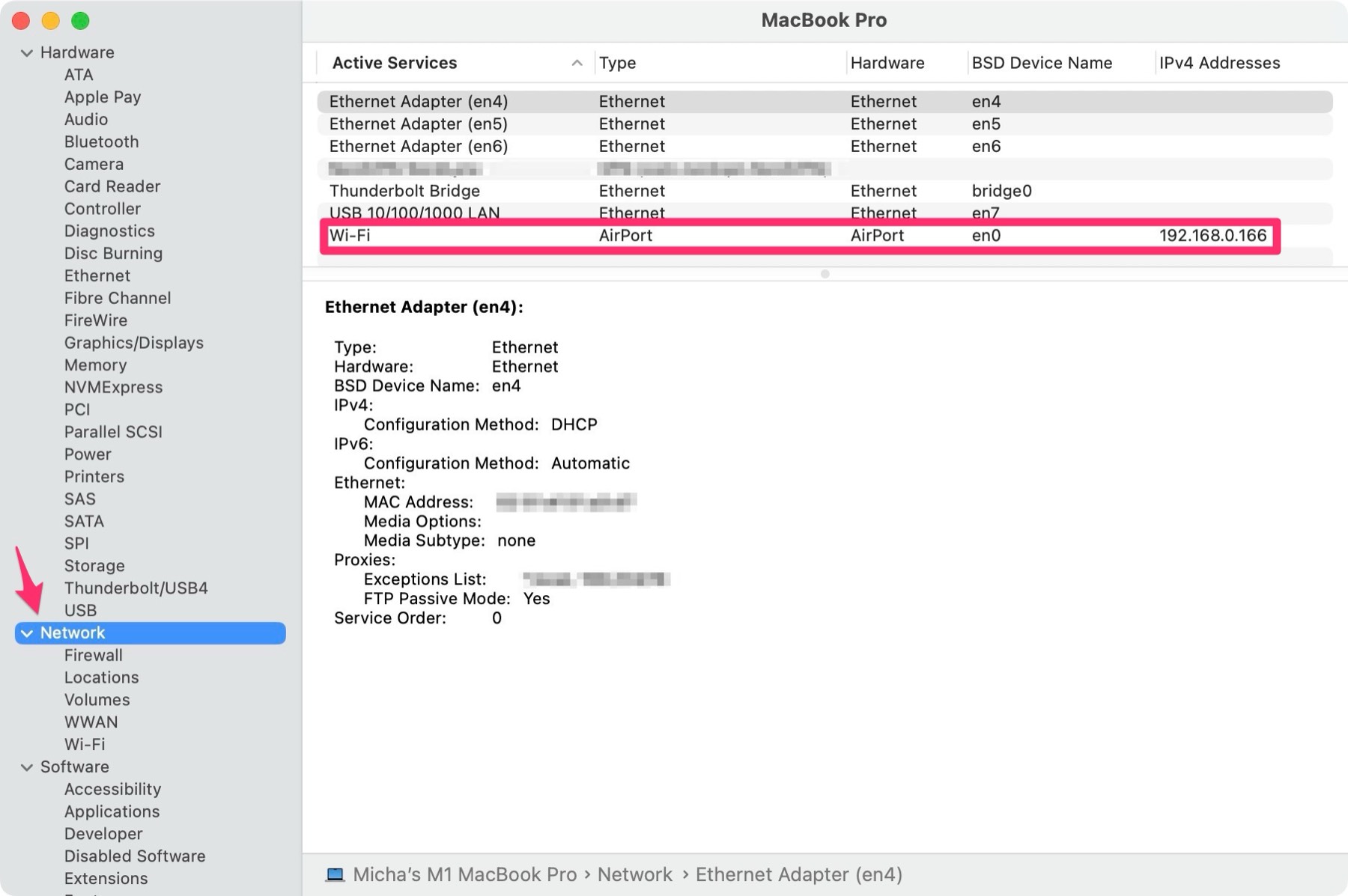This screenshot has height=896, width=1348.
Task: Open Firewall under Network
Action: tap(93, 656)
